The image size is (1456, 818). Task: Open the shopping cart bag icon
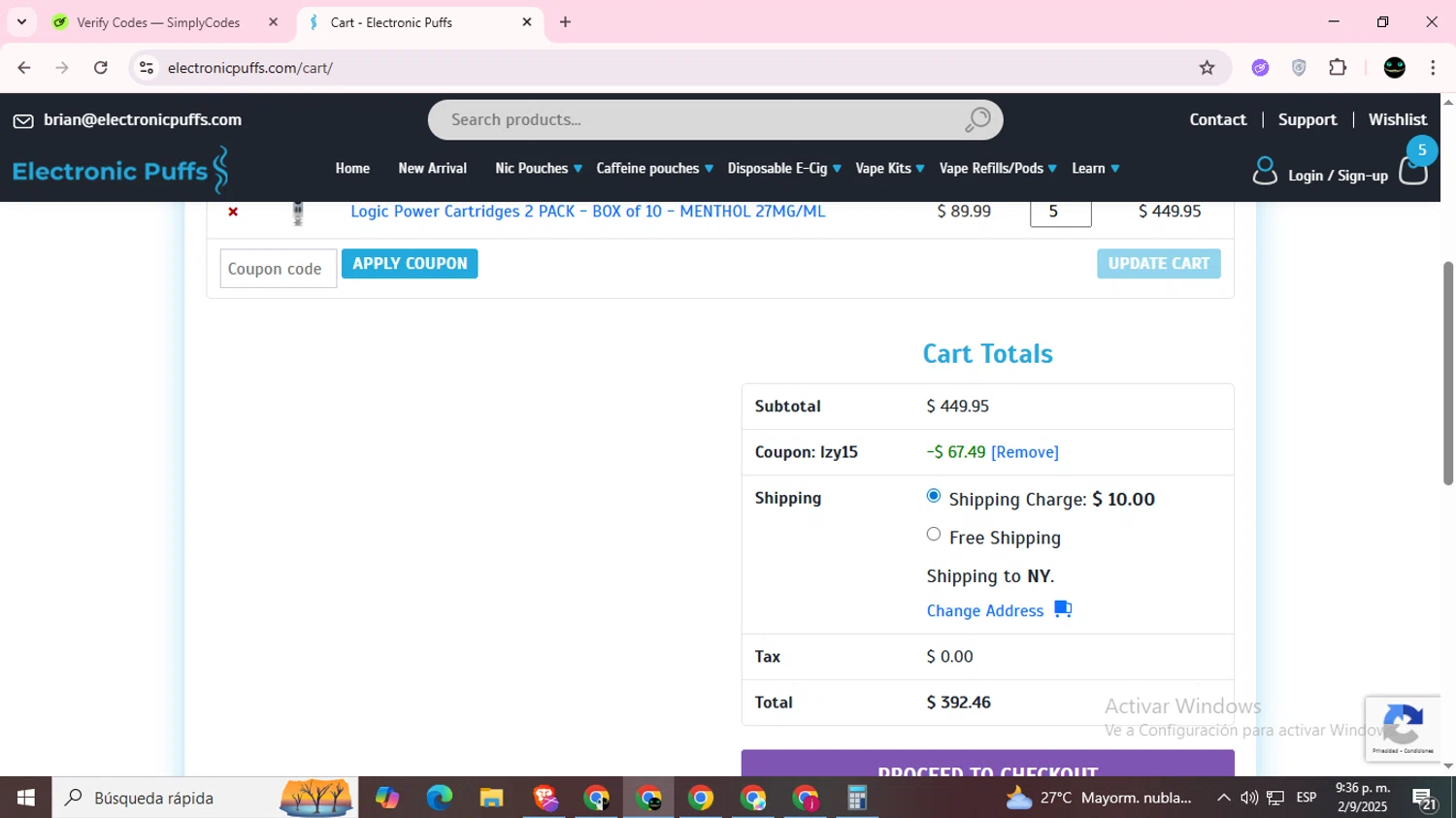click(1413, 171)
